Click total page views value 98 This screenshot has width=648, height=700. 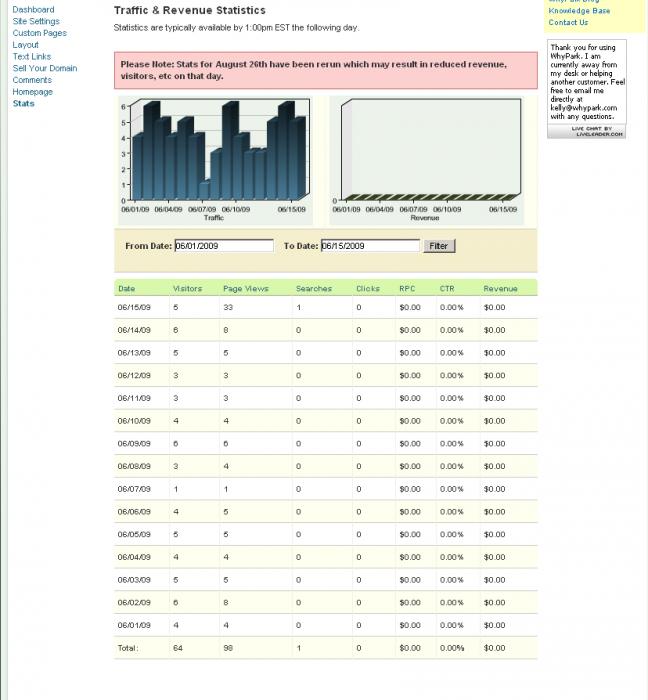(228, 648)
